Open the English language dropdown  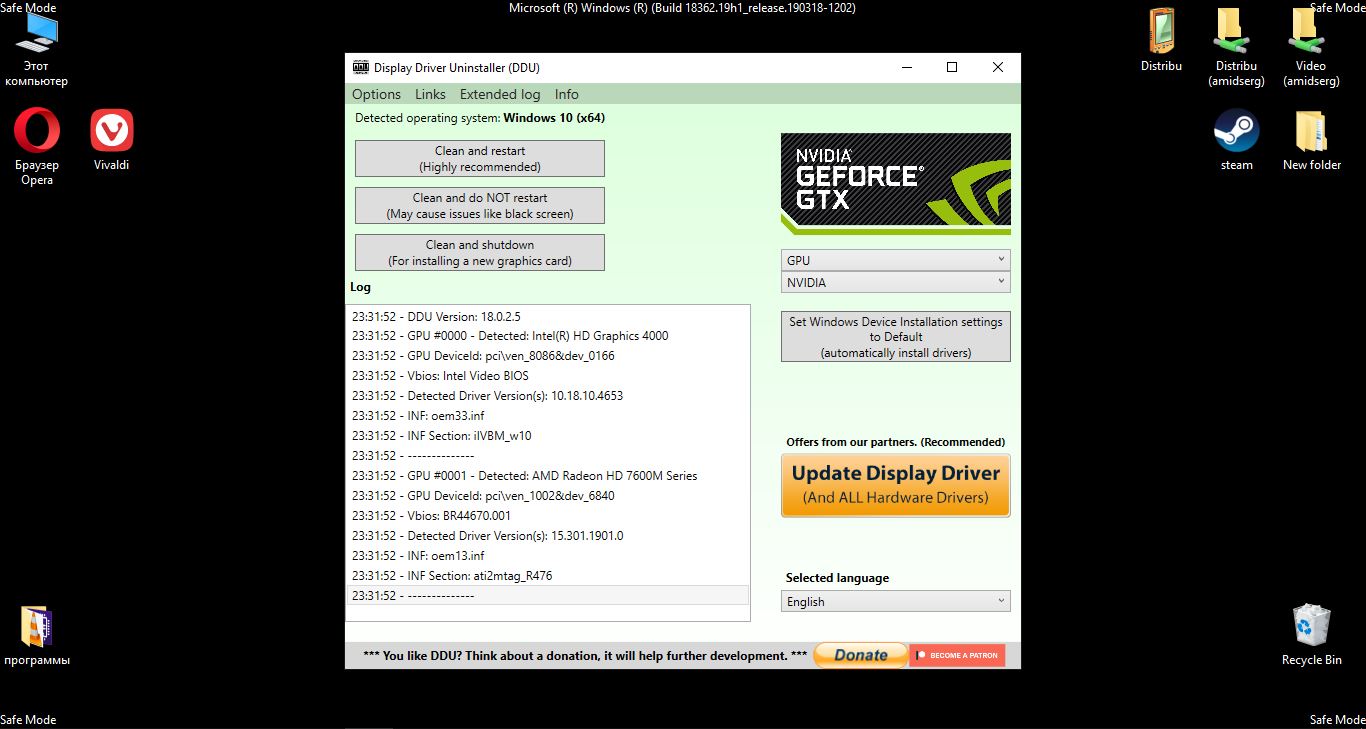click(895, 601)
